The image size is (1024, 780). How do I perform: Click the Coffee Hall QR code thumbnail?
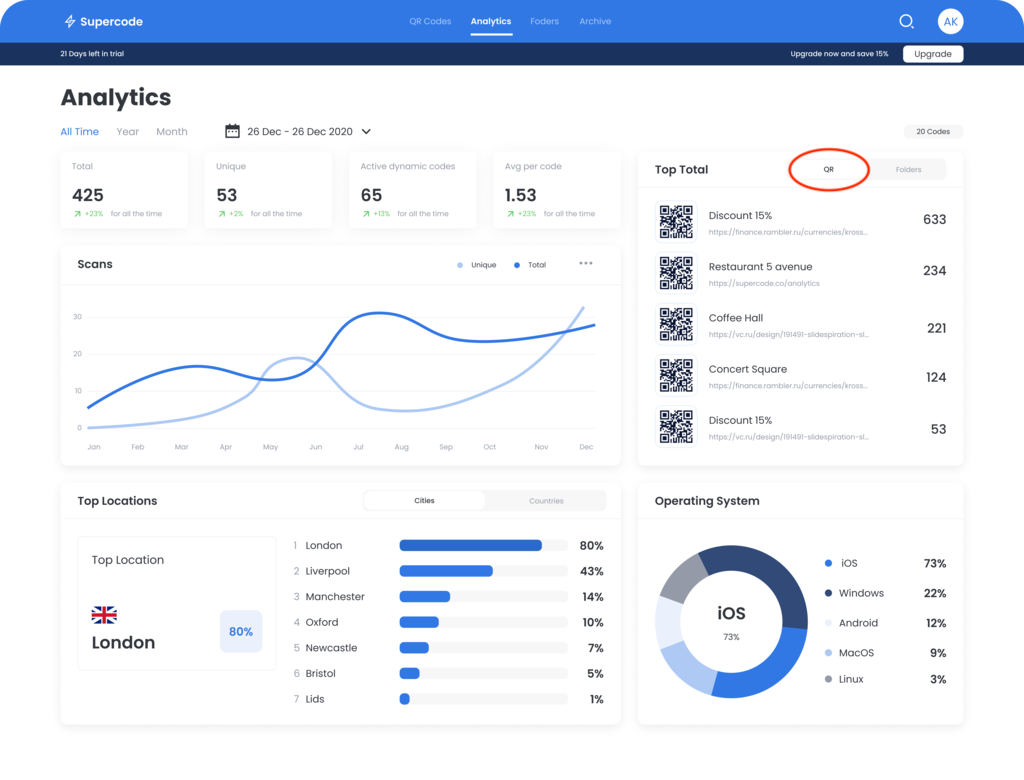pos(675,323)
